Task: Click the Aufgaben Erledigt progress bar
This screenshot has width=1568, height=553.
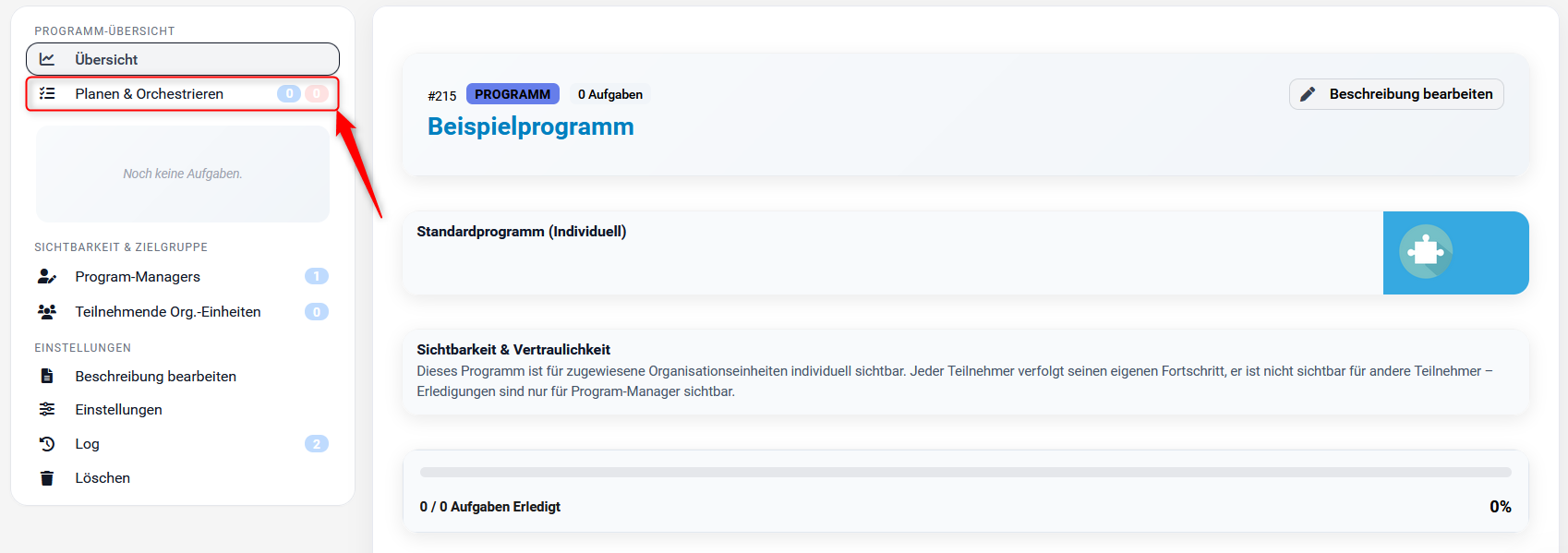Action: 965,472
